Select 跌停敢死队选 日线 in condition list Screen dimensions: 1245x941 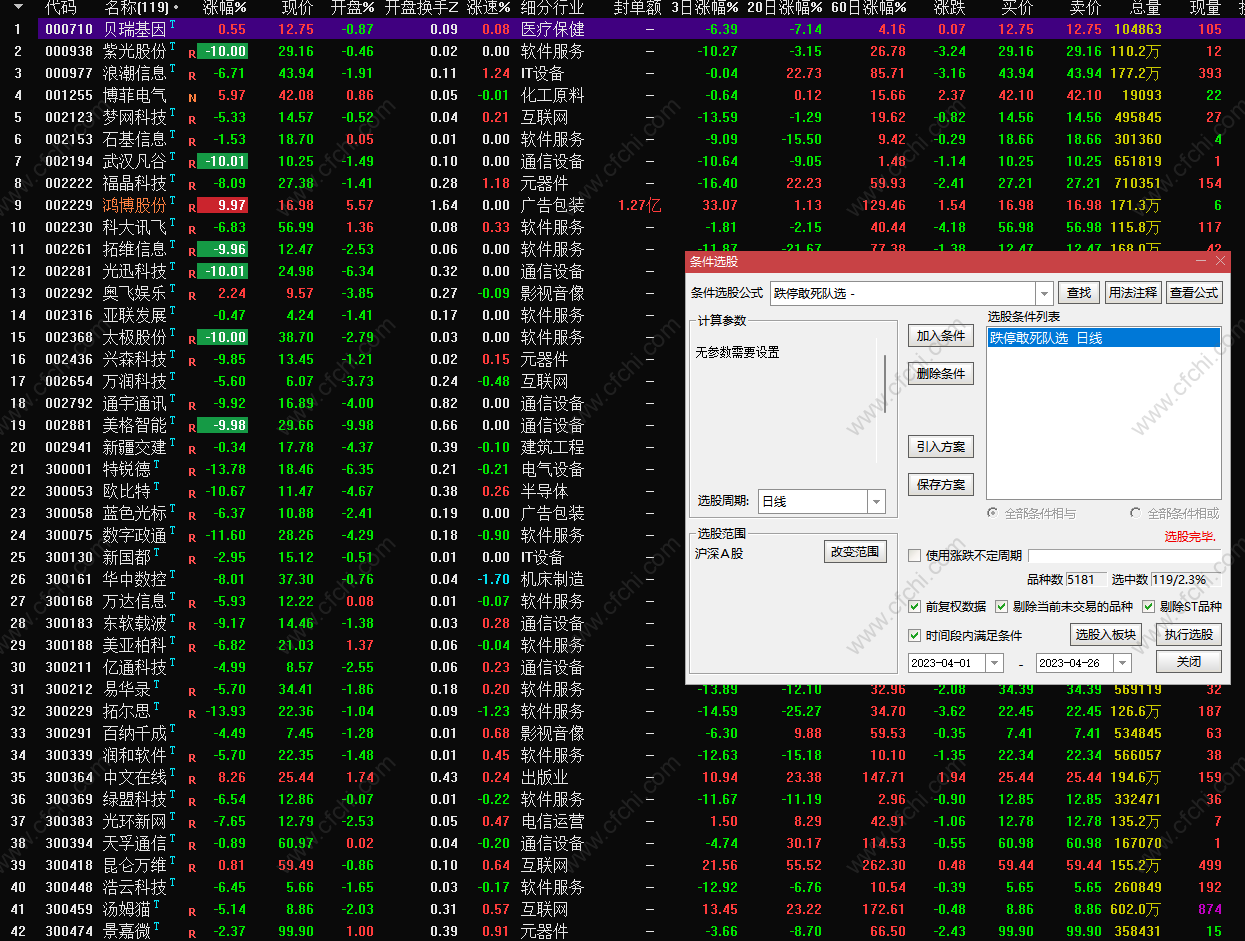(x=1104, y=338)
